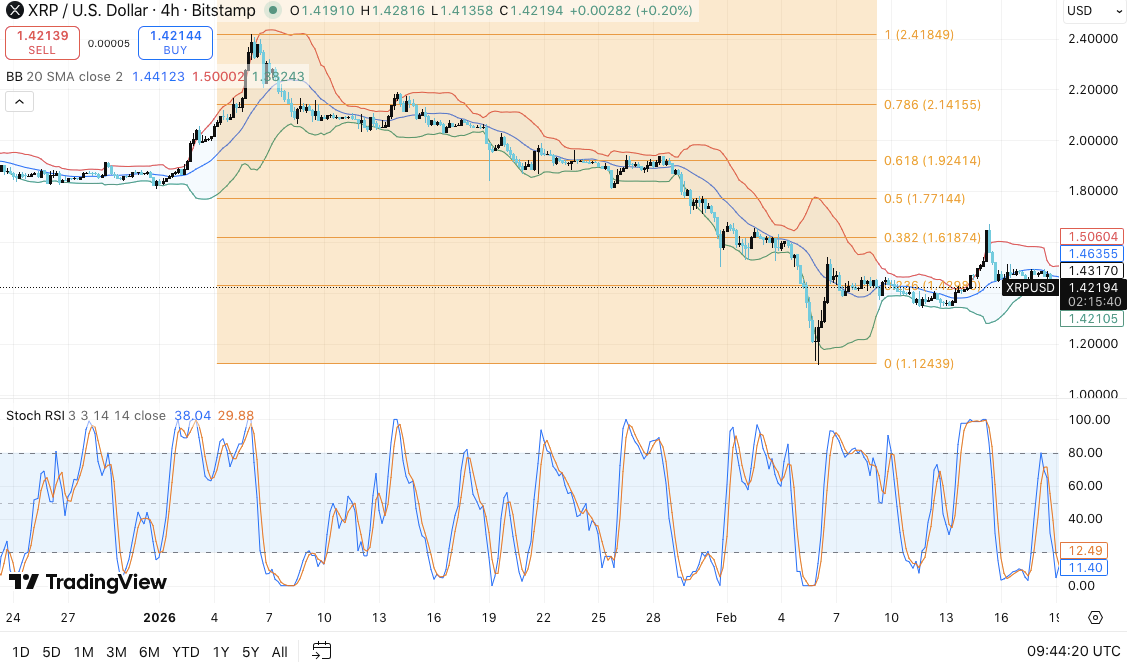The height and width of the screenshot is (662, 1127).
Task: Show the All time range
Action: point(280,652)
